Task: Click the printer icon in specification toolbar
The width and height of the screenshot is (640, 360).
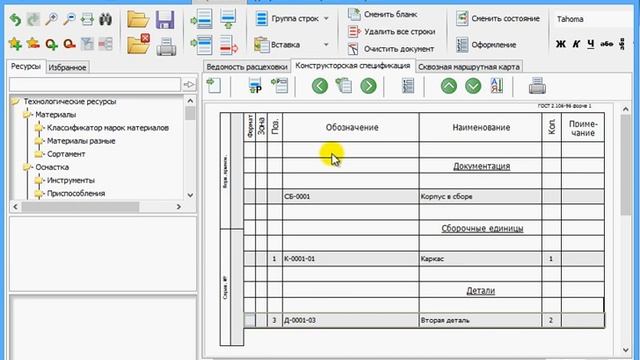Action: pos(537,86)
